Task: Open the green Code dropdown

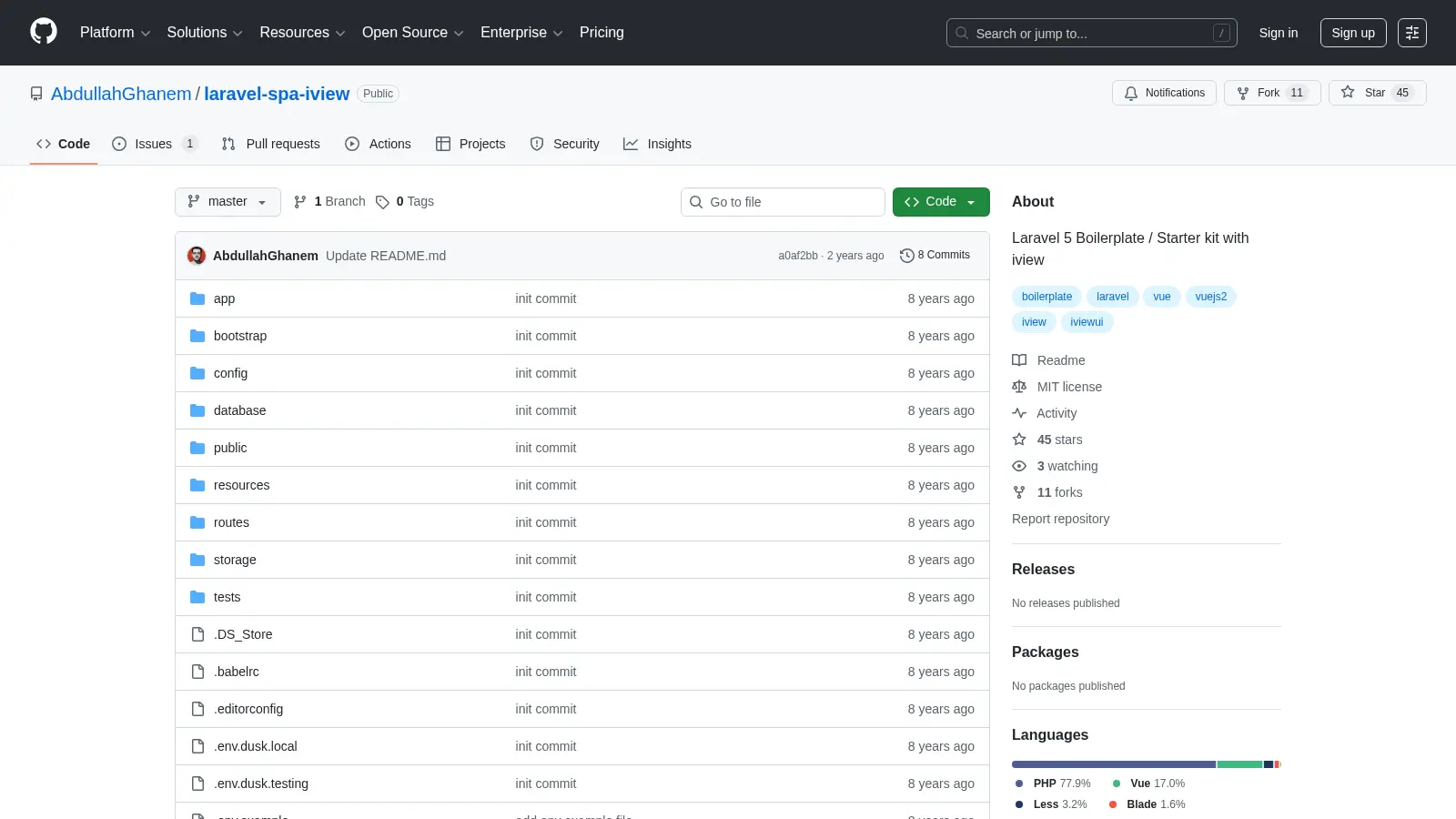Action: click(941, 202)
